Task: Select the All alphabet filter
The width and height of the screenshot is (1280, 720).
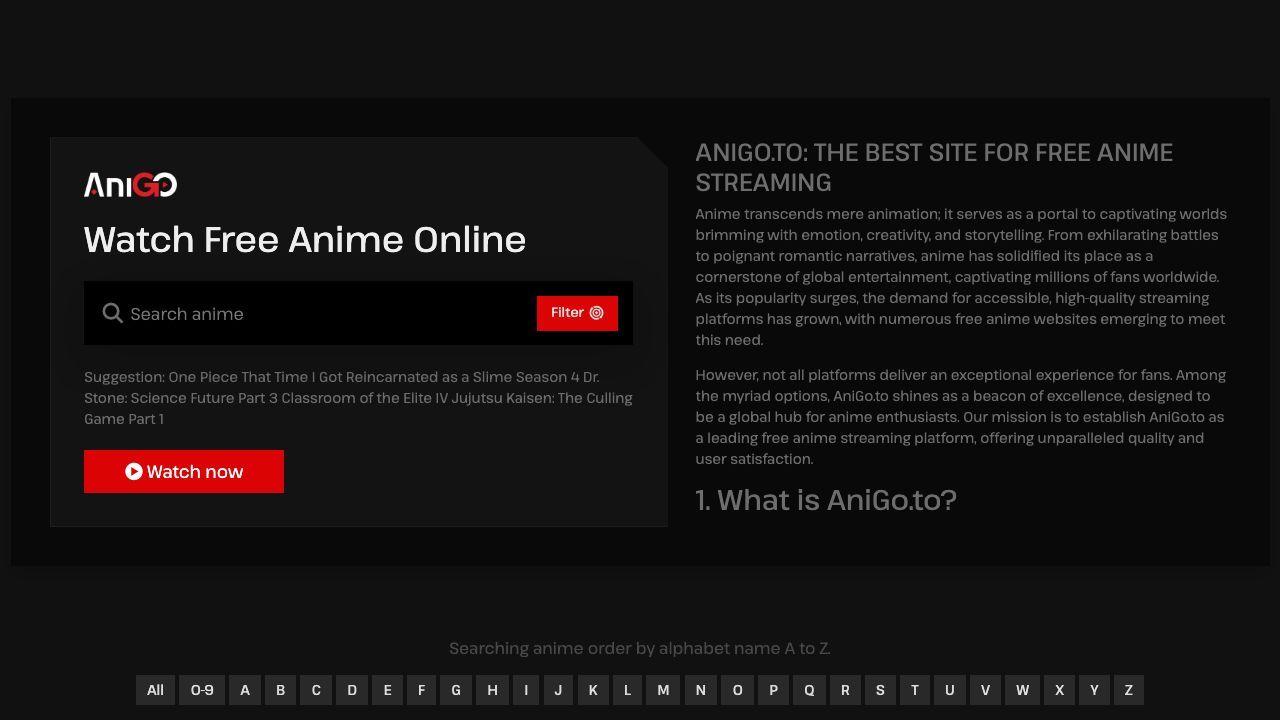Action: pyautogui.click(x=155, y=690)
